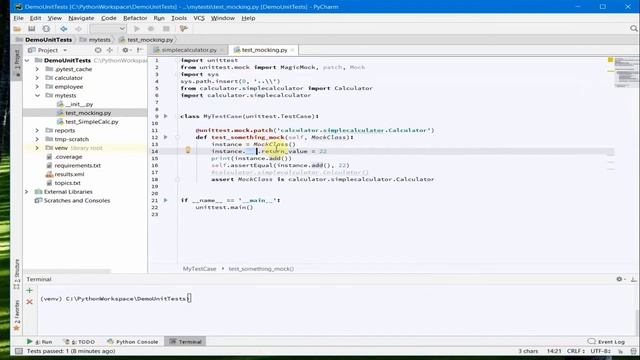Click Collapse All icon in Project panel
This screenshot has height=360, width=640.
[110, 50]
